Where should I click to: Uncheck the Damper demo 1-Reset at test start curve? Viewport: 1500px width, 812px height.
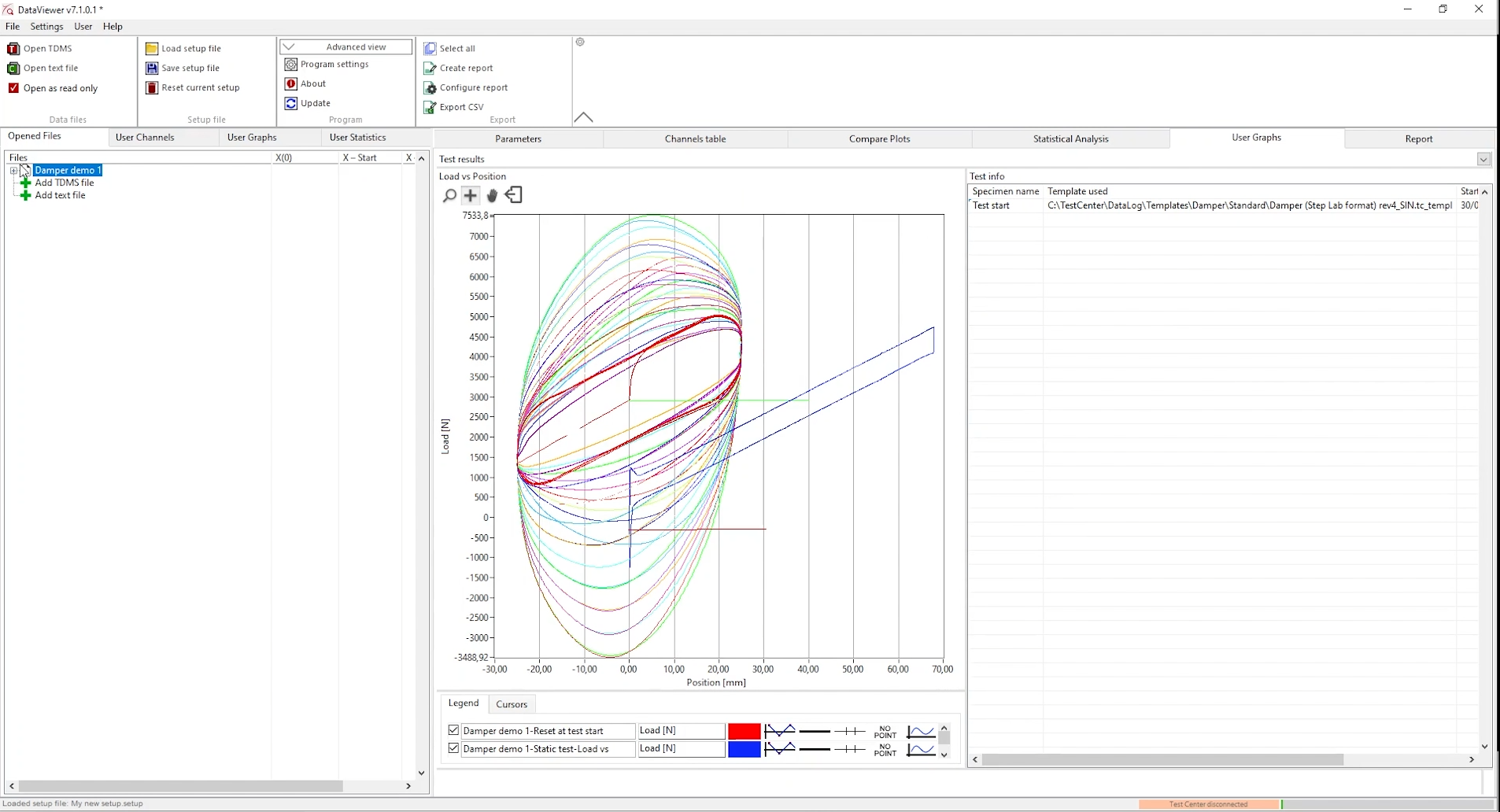453,730
